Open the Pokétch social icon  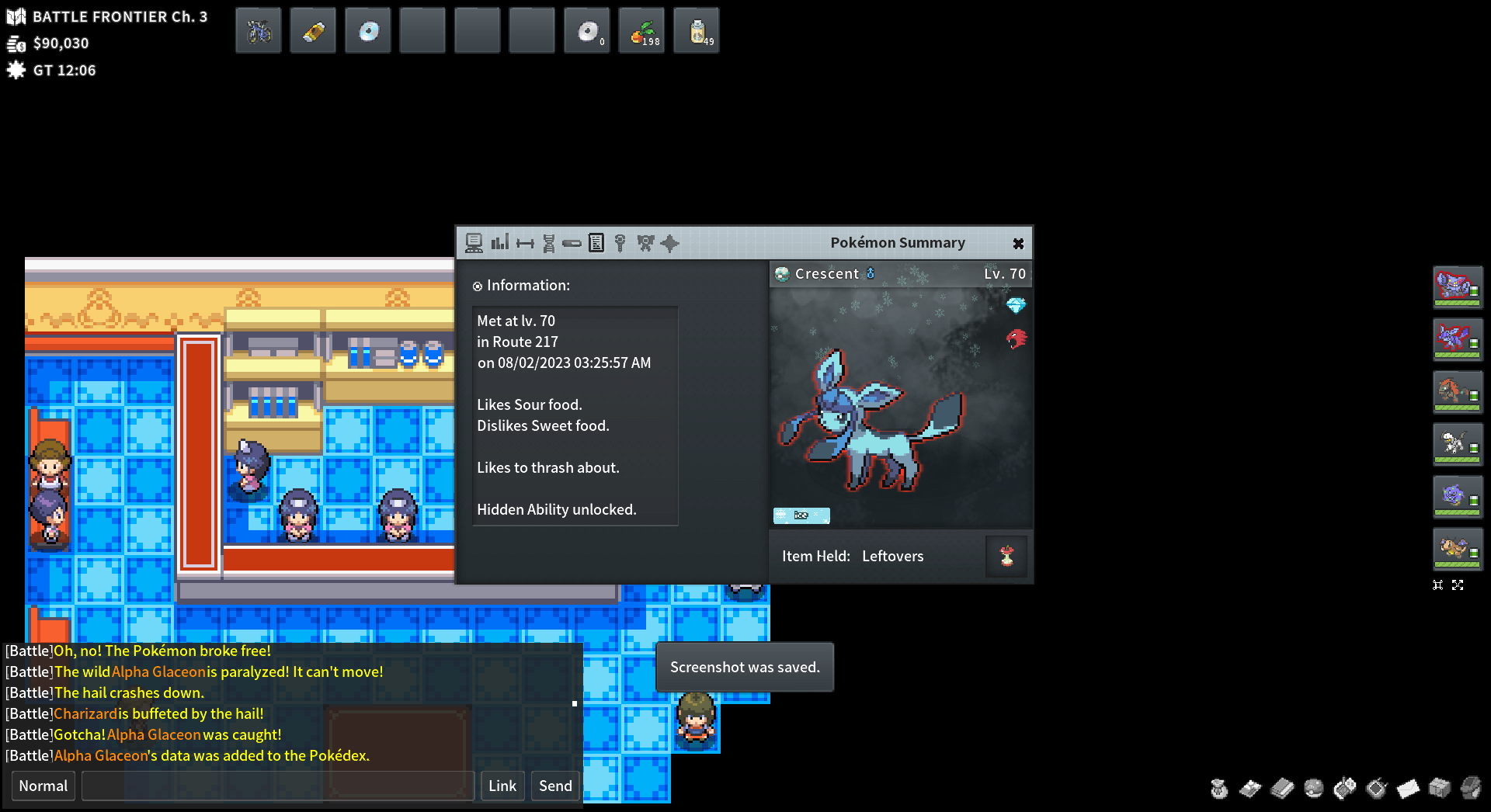1345,789
